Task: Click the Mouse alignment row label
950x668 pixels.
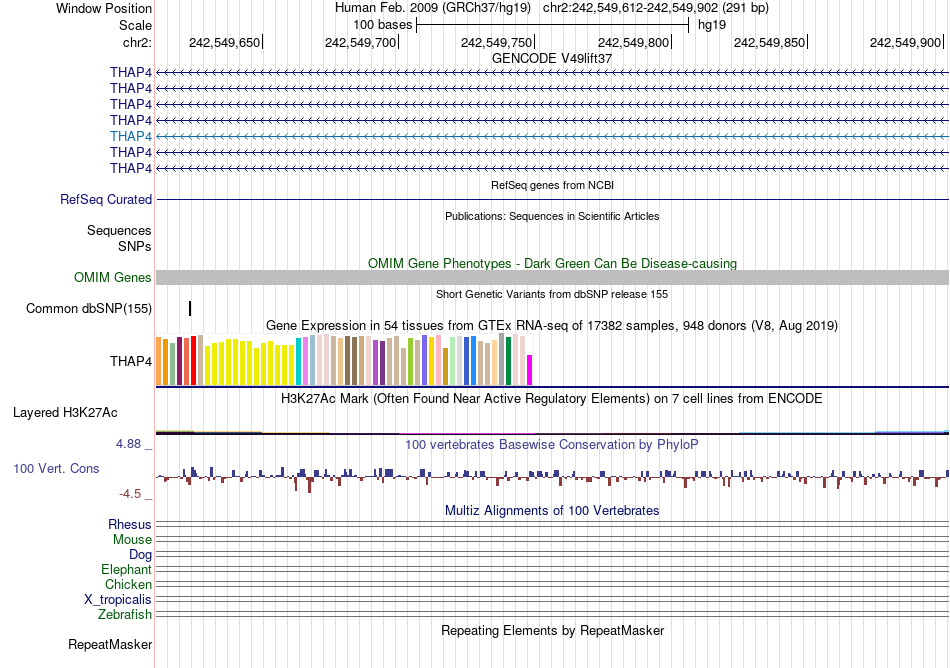Action: pos(131,539)
